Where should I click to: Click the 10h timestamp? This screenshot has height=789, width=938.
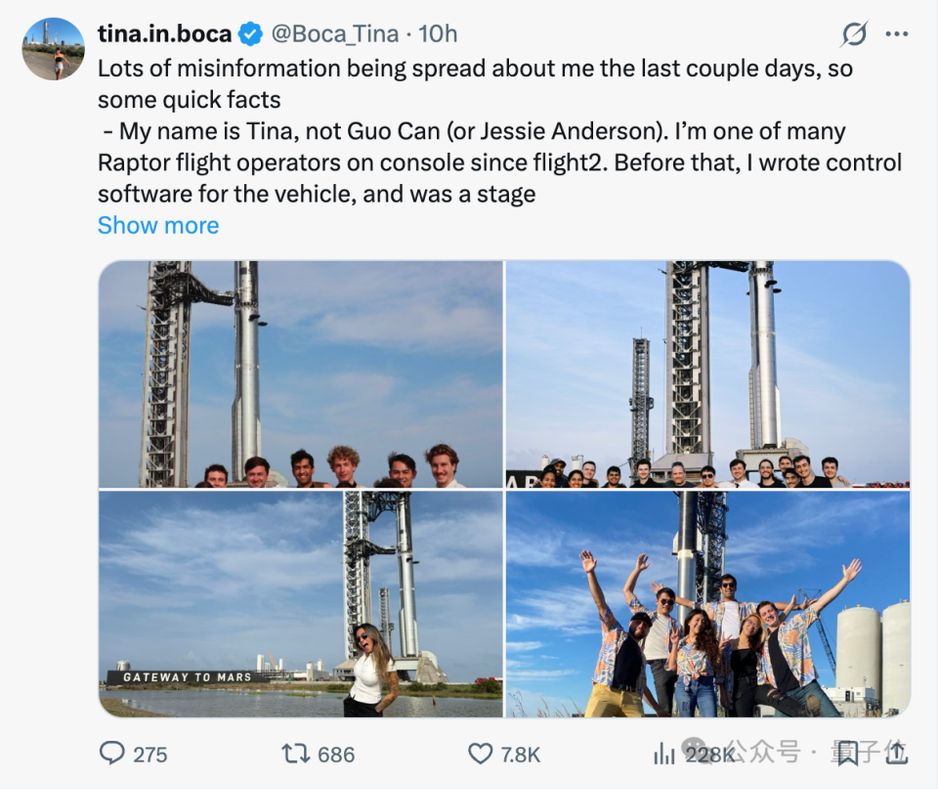tap(437, 33)
